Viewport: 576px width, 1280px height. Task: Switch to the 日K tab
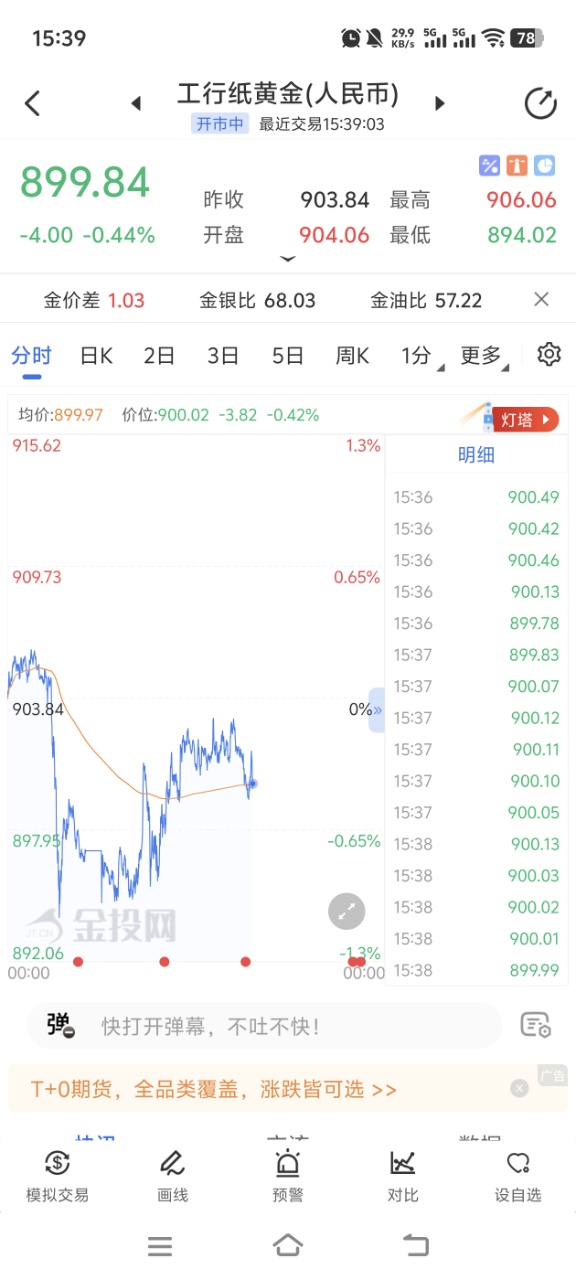click(96, 355)
